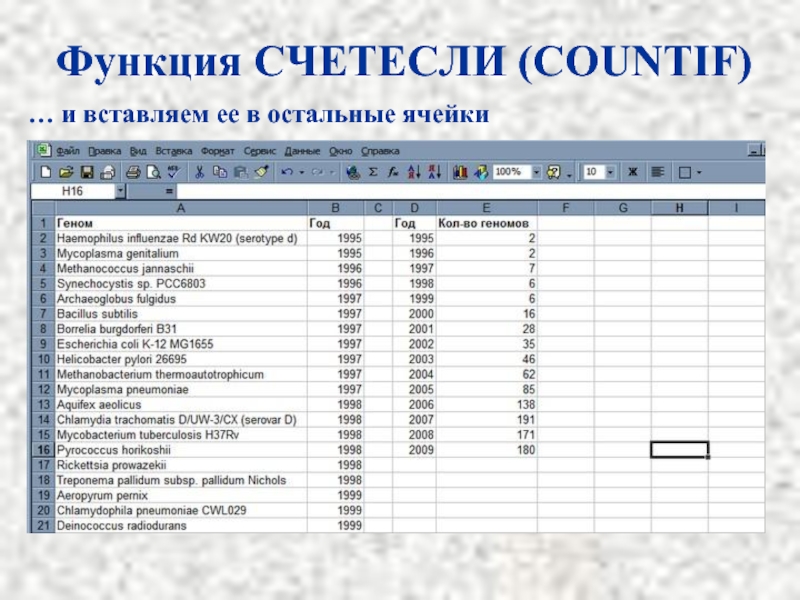Click the text alignment icon
The width and height of the screenshot is (800, 600).
click(x=658, y=172)
